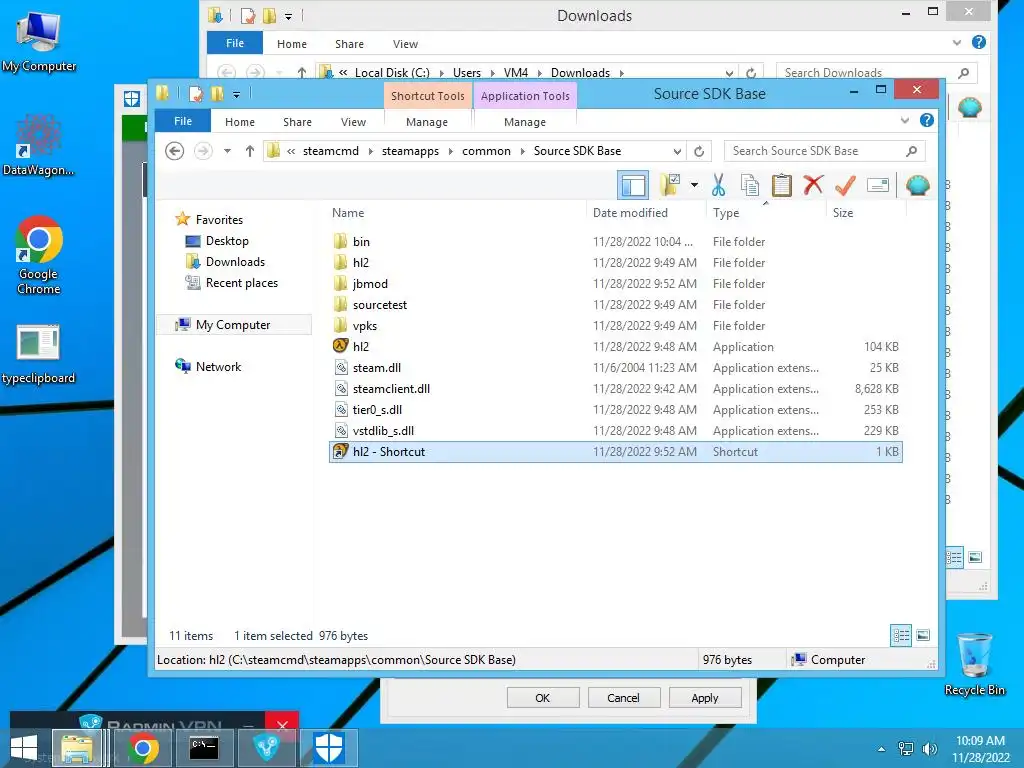Open DataWagon desktop shortcut
The width and height of the screenshot is (1024, 768).
(x=39, y=144)
